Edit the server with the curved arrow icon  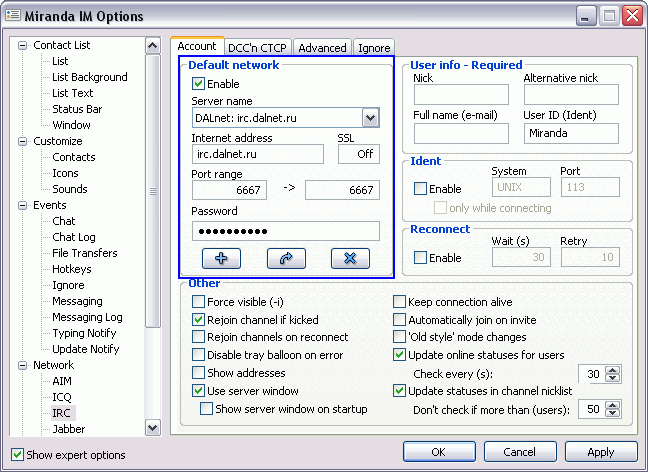(286, 258)
